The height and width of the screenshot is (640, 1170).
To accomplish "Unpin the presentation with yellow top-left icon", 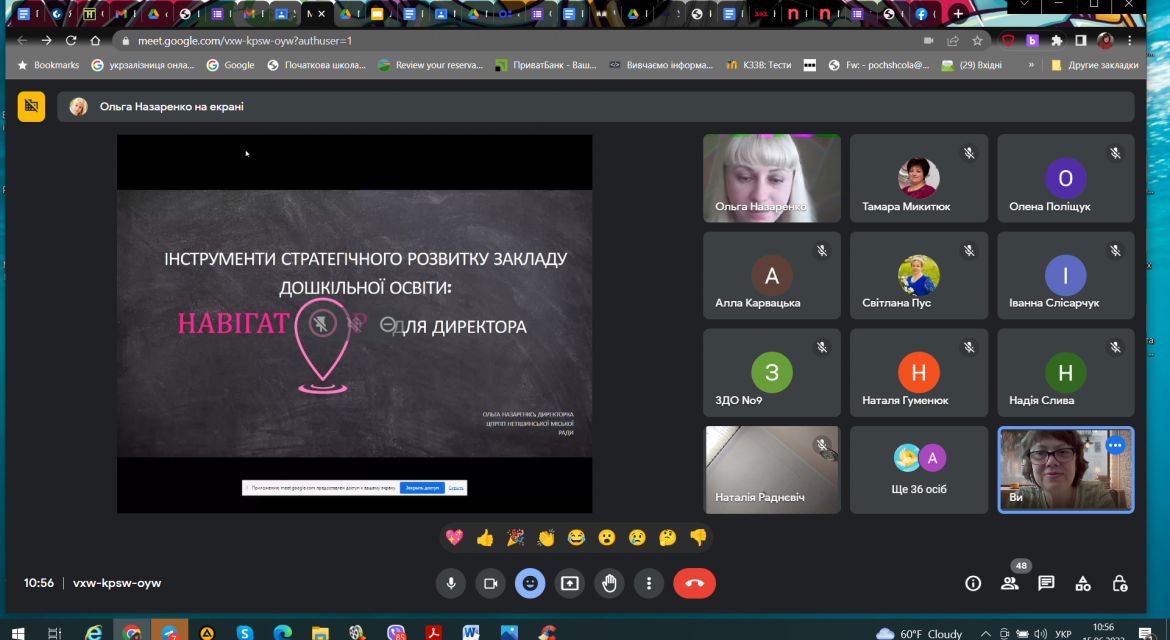I will [x=31, y=107].
